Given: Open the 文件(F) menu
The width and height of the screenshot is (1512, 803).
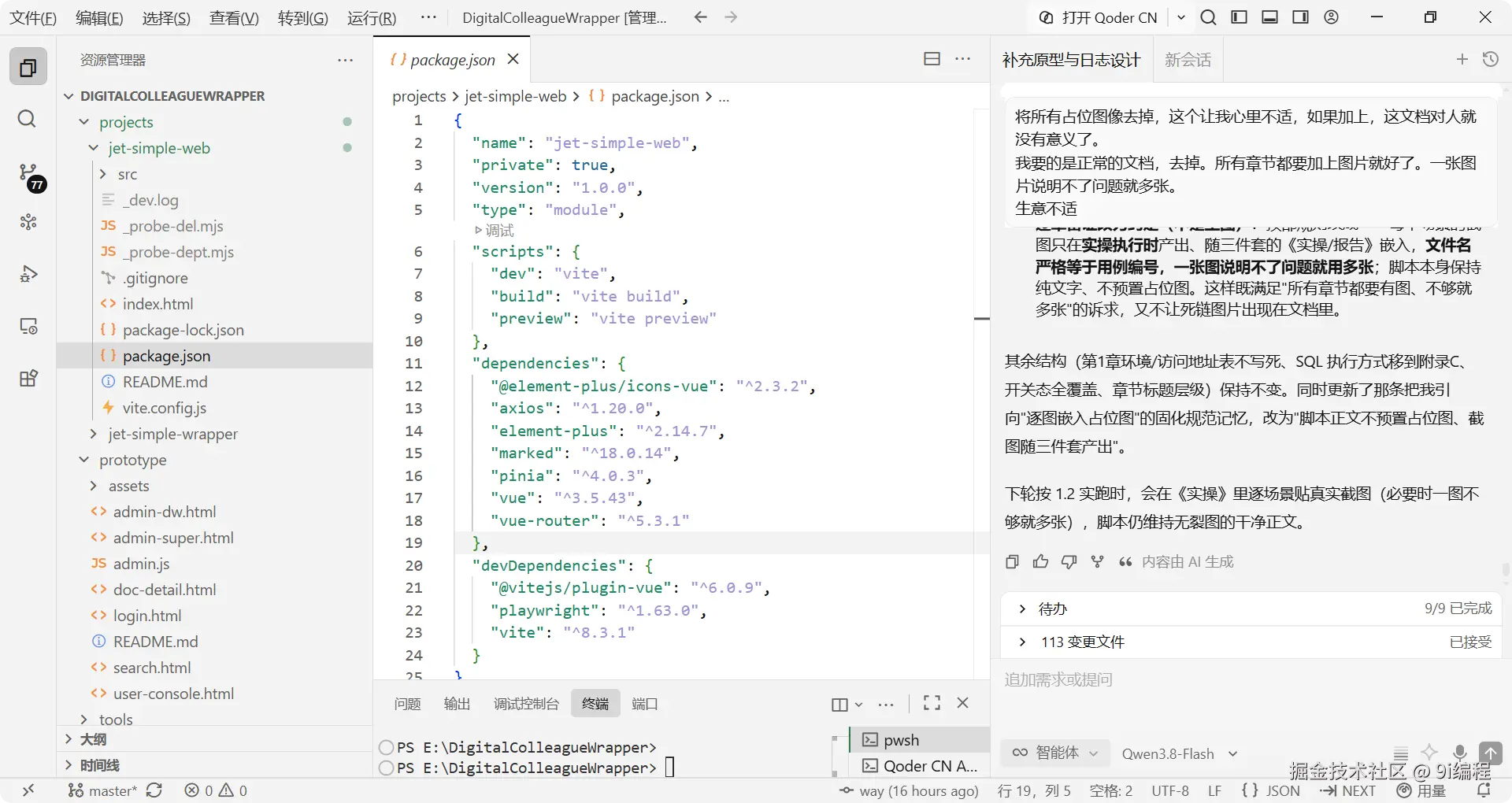Looking at the screenshot, I should pyautogui.click(x=33, y=17).
